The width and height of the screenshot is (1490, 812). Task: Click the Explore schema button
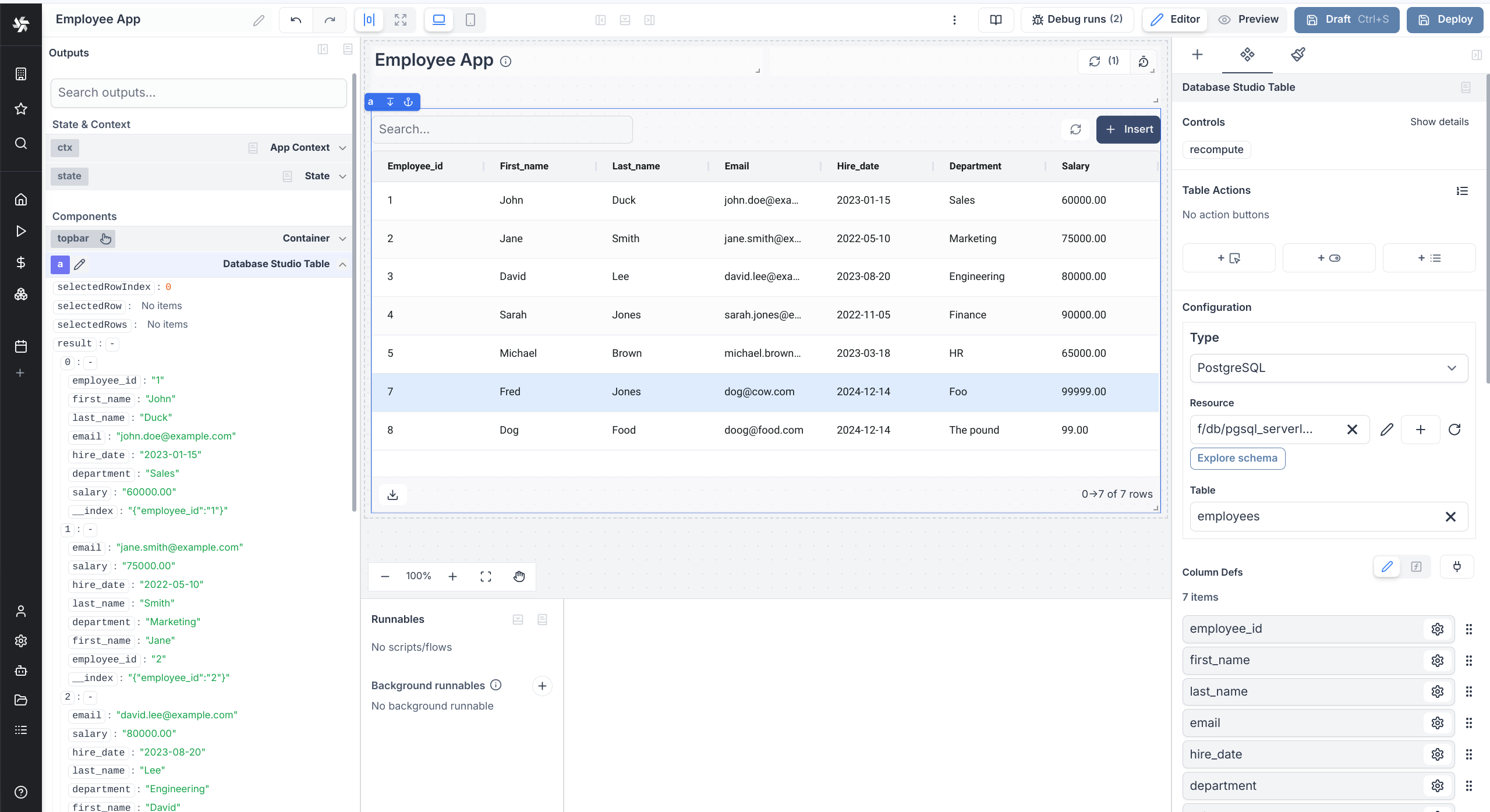click(1237, 458)
